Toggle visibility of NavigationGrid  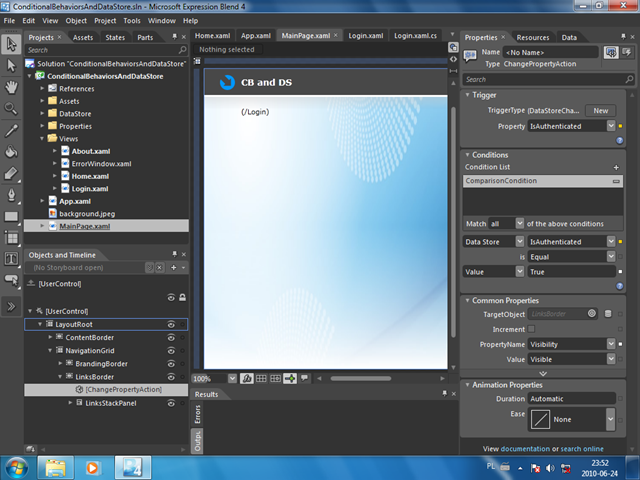[x=171, y=351]
